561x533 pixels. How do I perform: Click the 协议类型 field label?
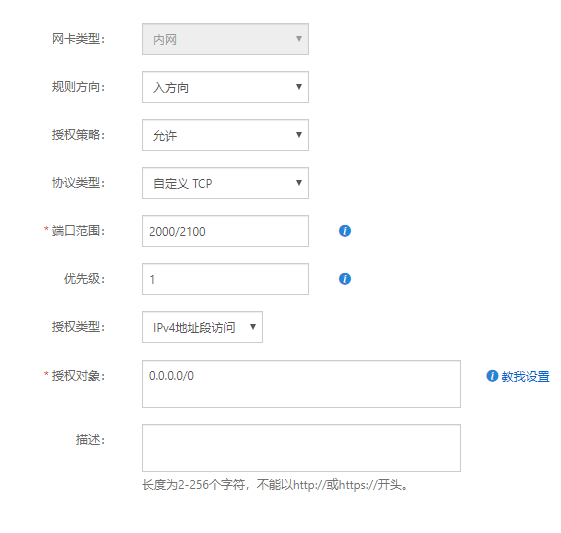(78, 183)
